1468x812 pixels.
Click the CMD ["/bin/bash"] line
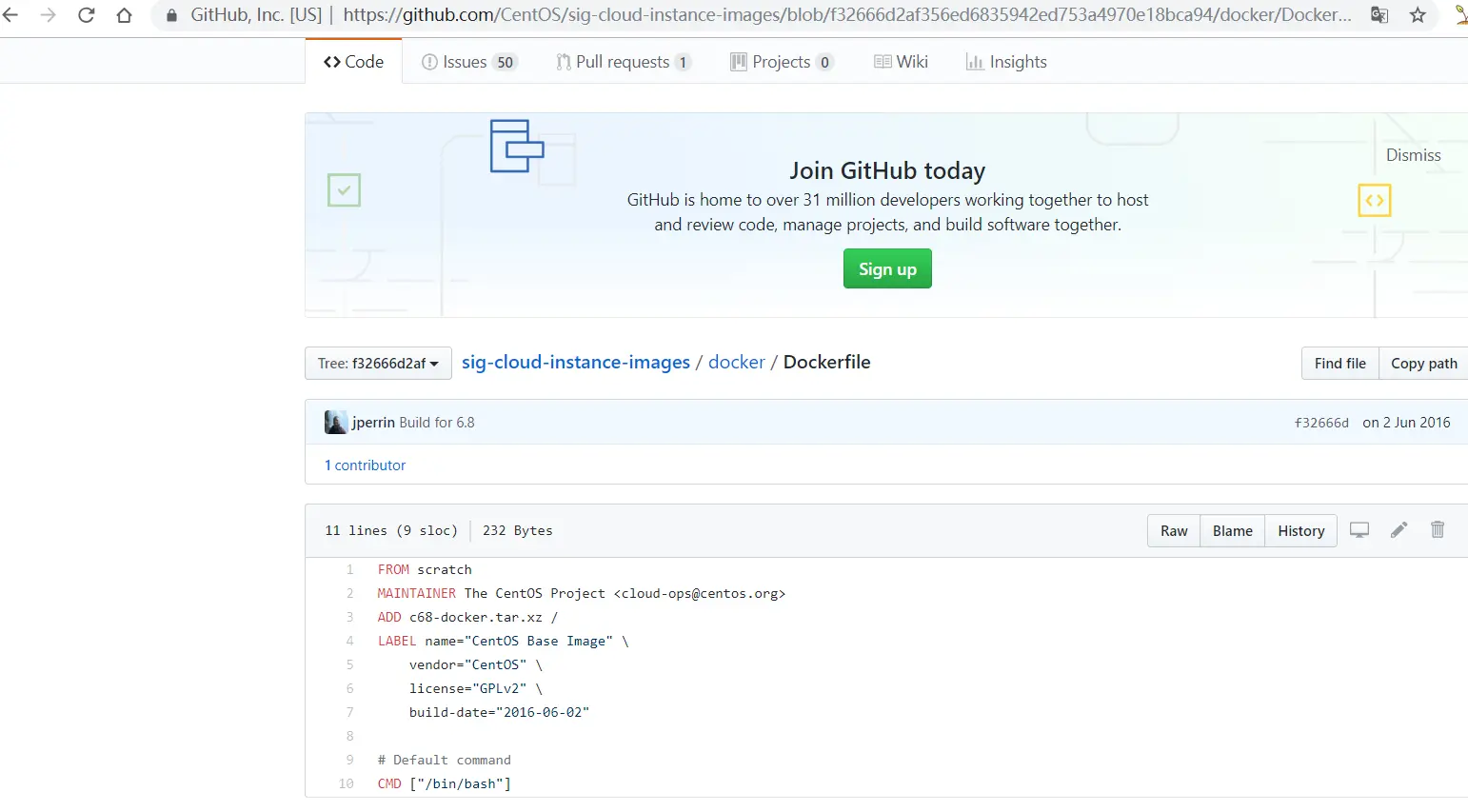[445, 783]
